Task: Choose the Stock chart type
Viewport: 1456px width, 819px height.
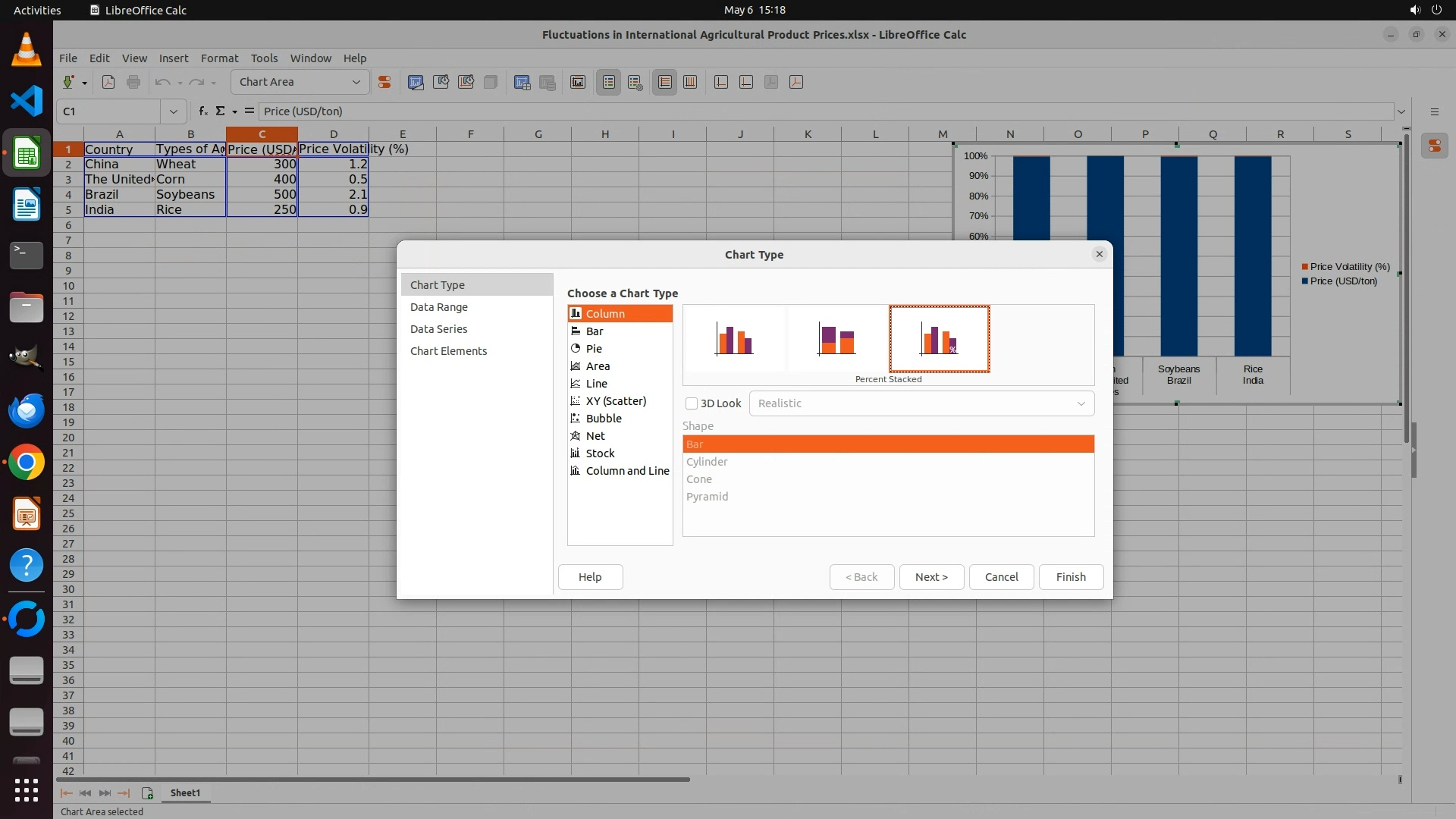Action: [x=600, y=453]
